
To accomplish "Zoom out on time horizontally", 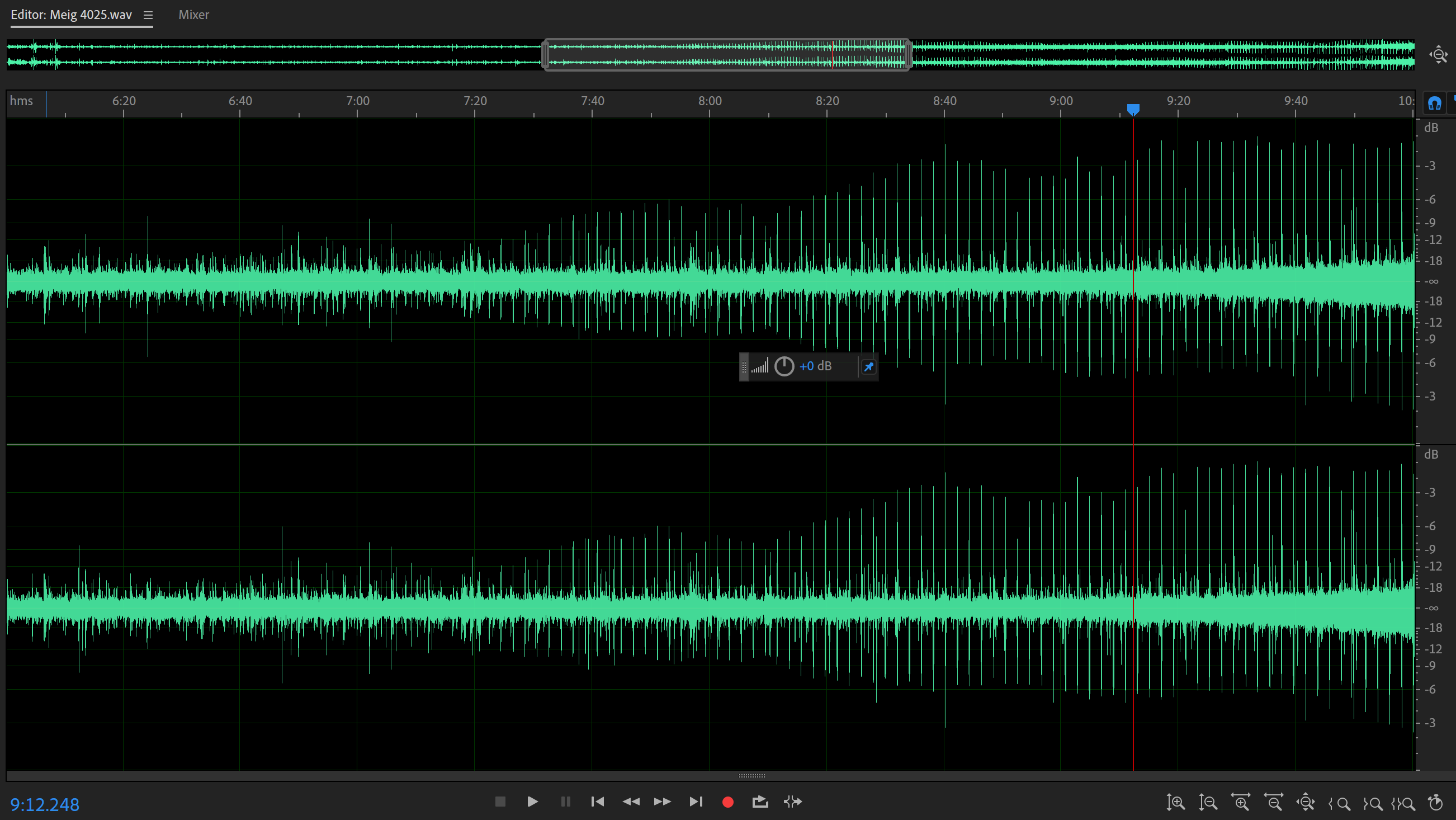I will (1273, 803).
